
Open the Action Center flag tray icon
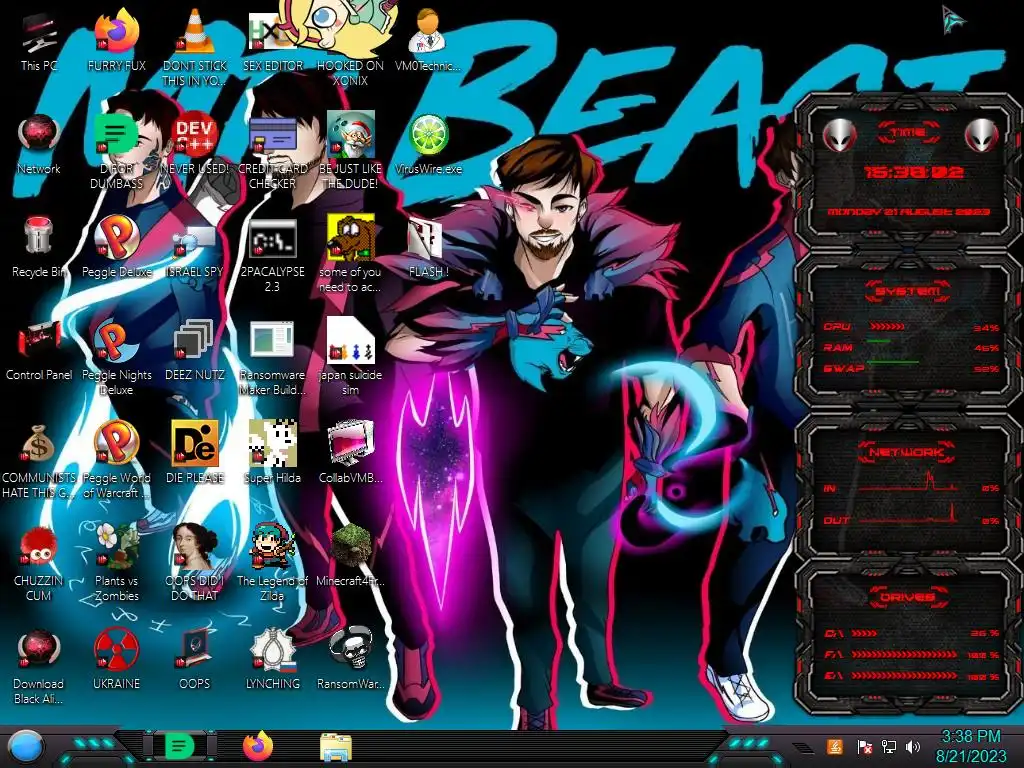click(864, 747)
